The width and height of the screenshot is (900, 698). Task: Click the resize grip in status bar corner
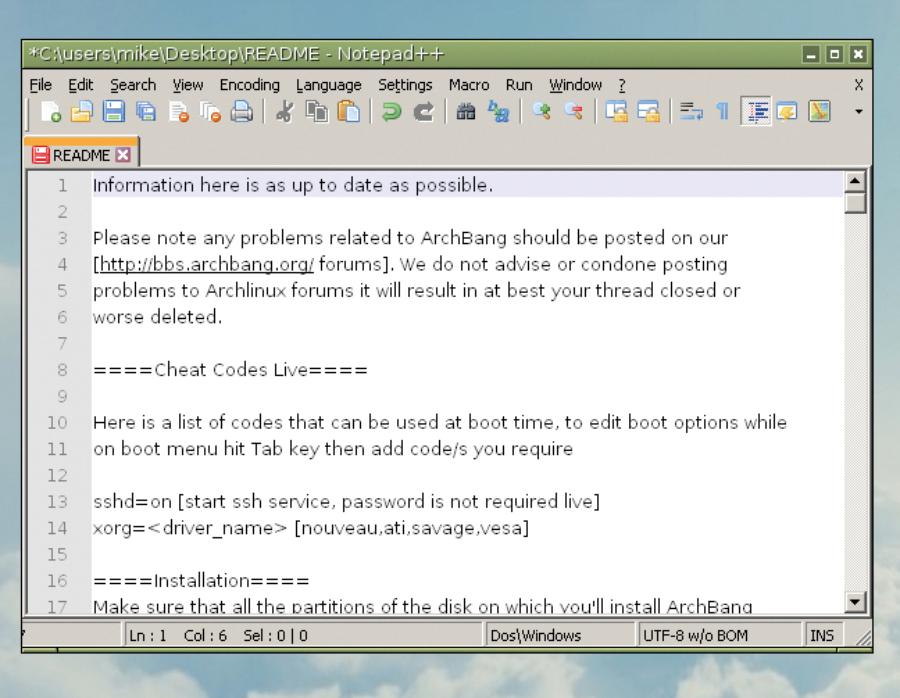[863, 637]
